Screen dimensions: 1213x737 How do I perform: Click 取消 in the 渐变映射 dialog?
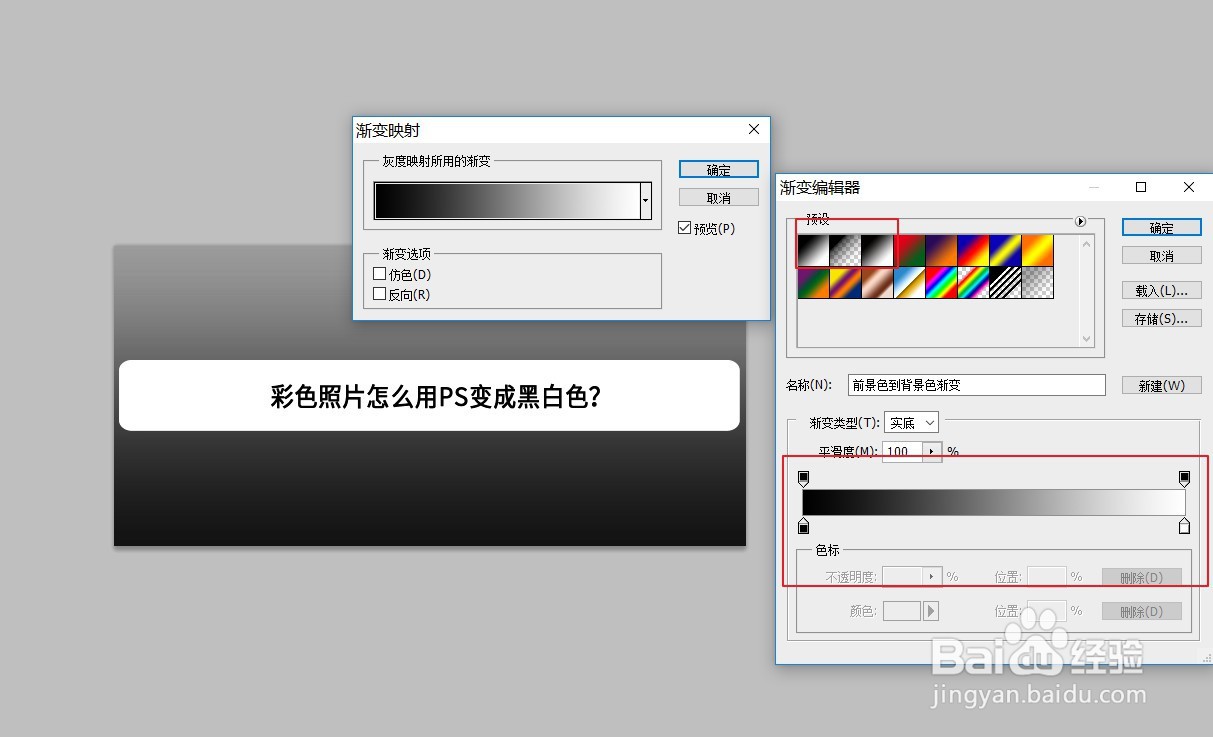[x=718, y=198]
